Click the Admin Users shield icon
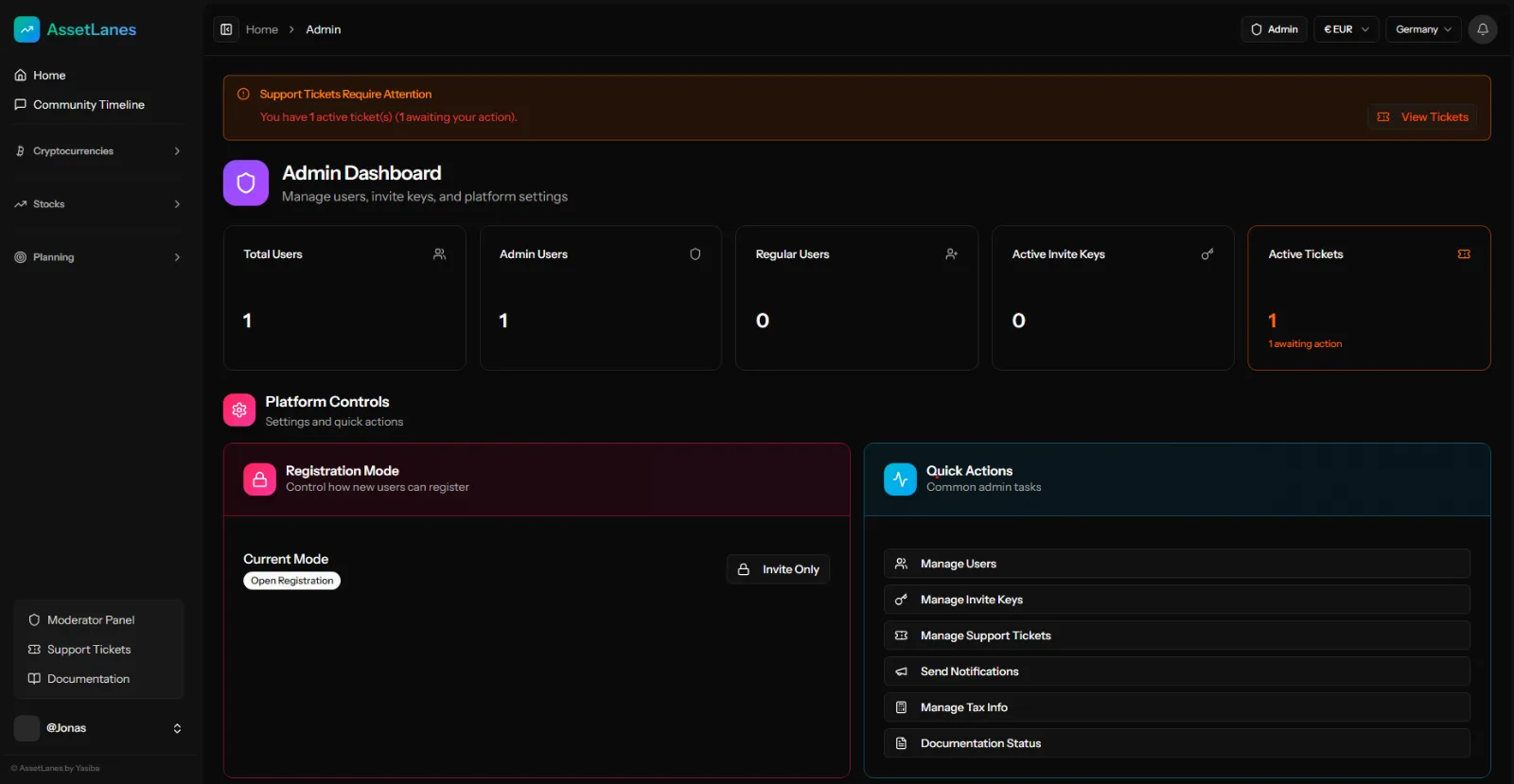The image size is (1514, 784). 695,254
